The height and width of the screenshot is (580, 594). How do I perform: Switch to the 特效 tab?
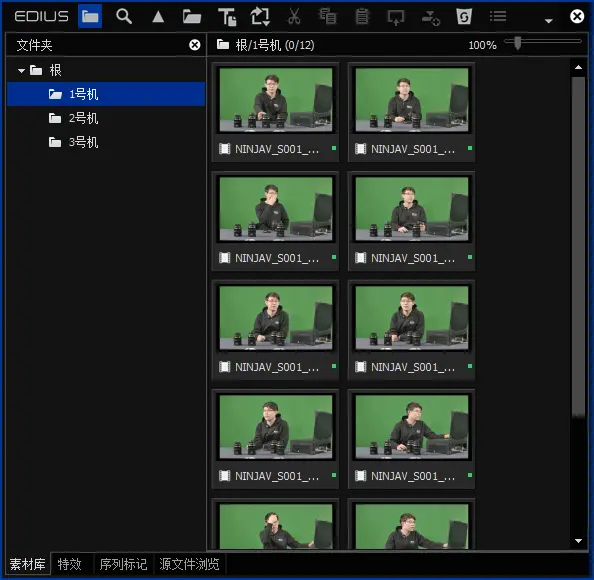70,564
